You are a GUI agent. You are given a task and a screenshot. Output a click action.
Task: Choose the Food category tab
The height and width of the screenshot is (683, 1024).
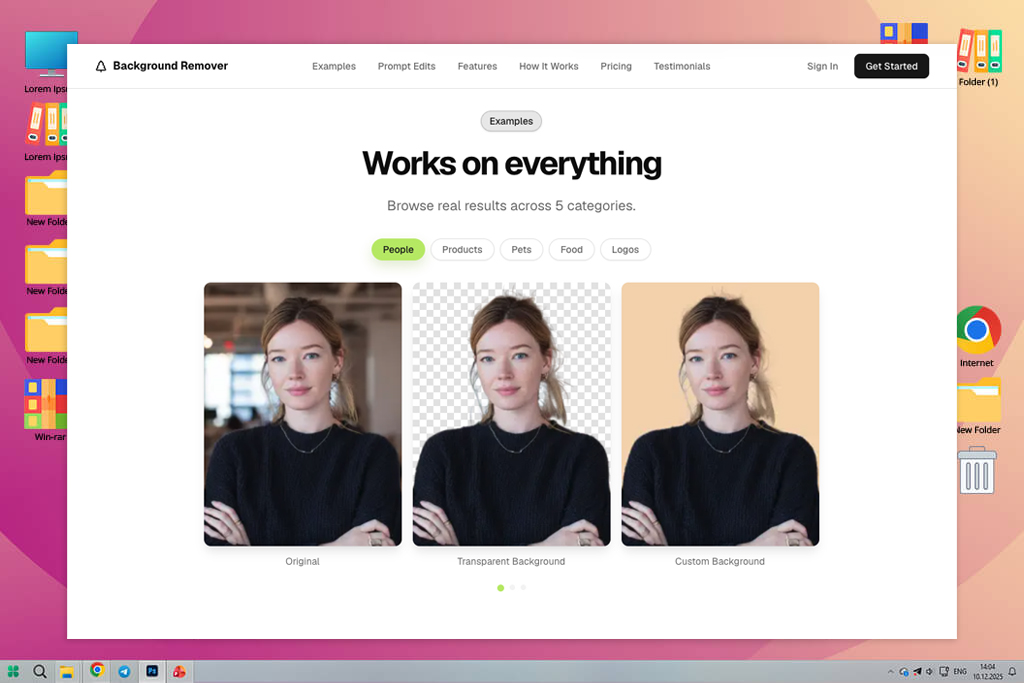571,249
